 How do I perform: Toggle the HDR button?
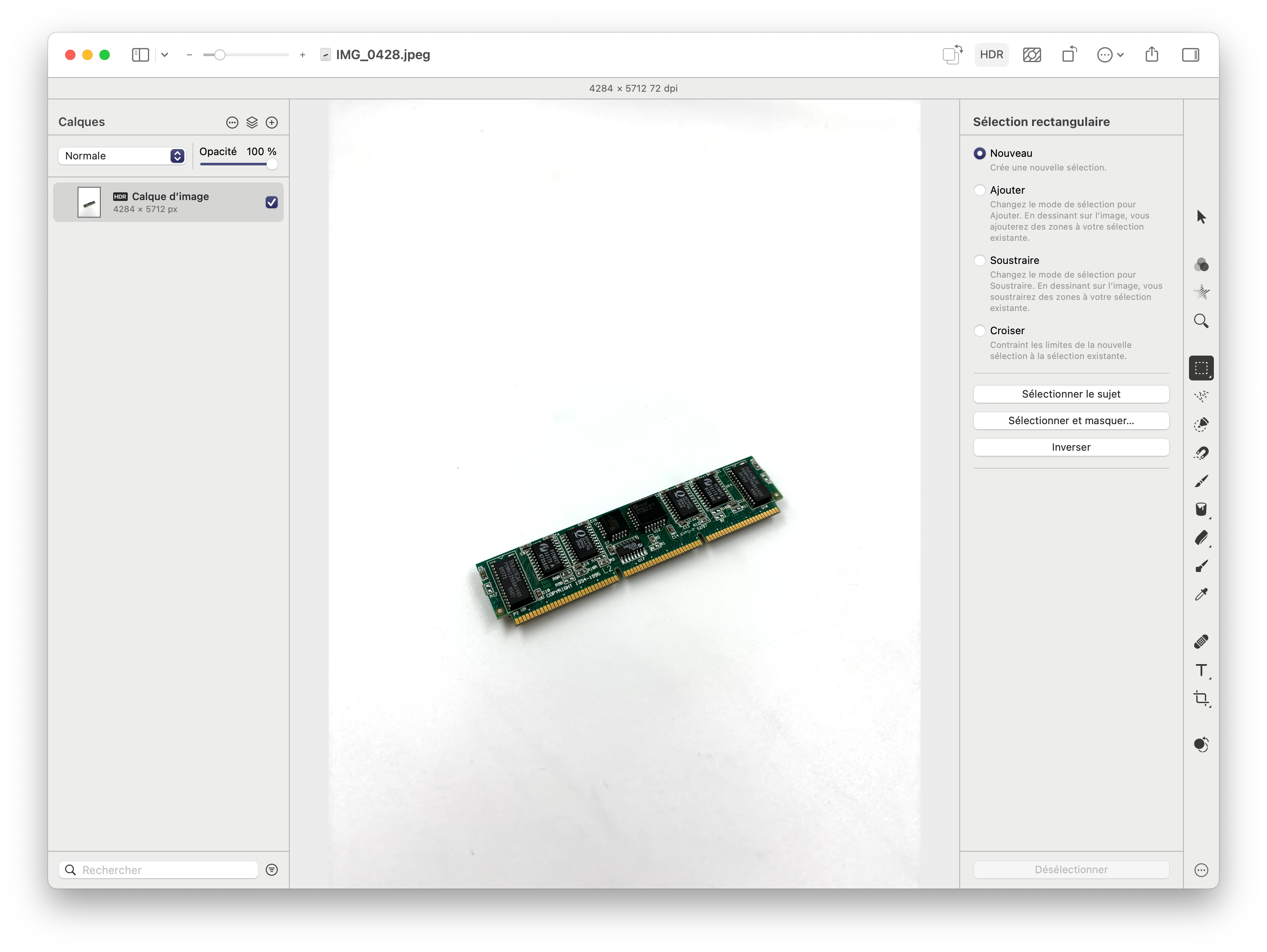coord(991,54)
